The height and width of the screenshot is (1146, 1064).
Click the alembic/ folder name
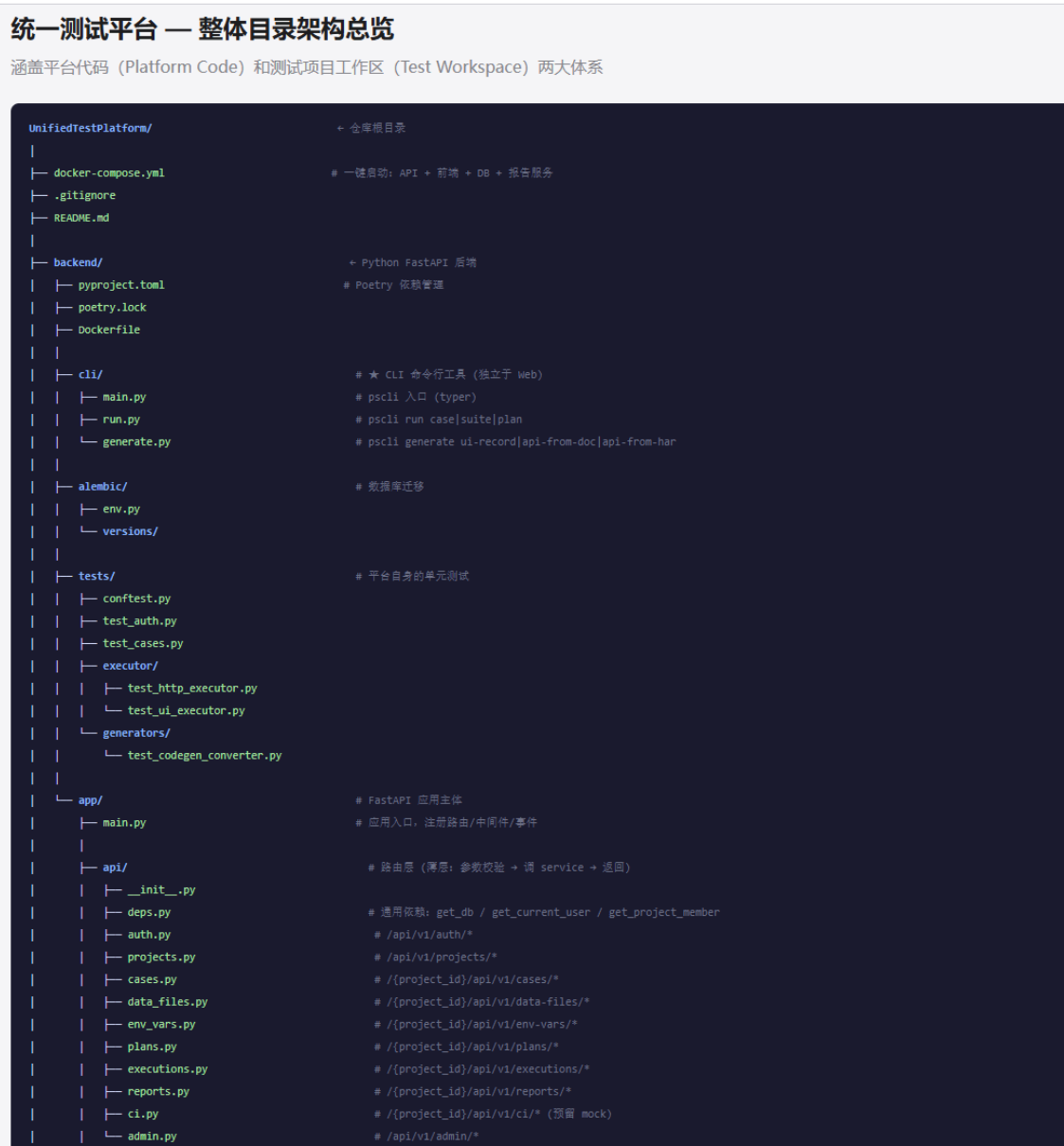(102, 487)
